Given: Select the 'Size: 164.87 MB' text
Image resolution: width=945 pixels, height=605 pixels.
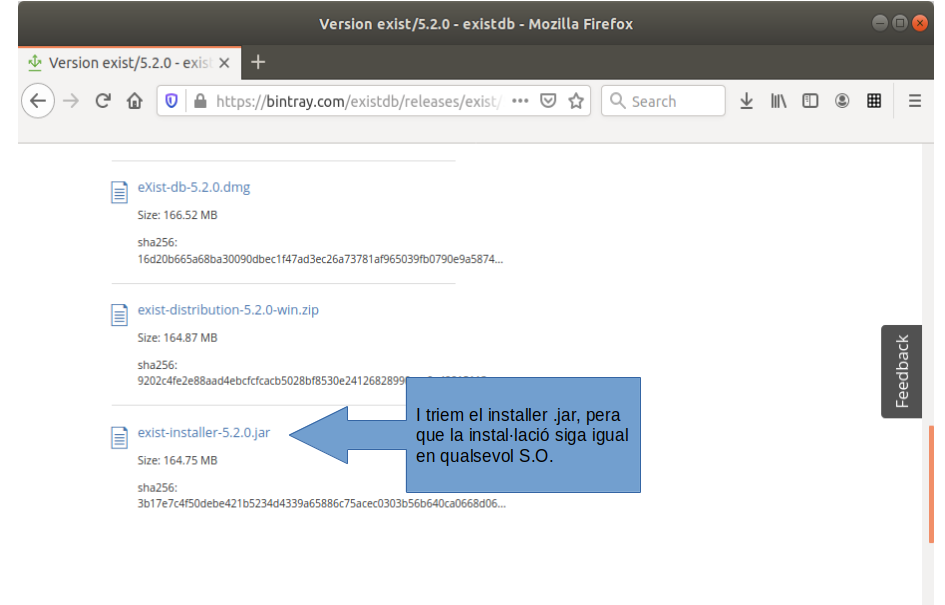Looking at the screenshot, I should coord(177,337).
